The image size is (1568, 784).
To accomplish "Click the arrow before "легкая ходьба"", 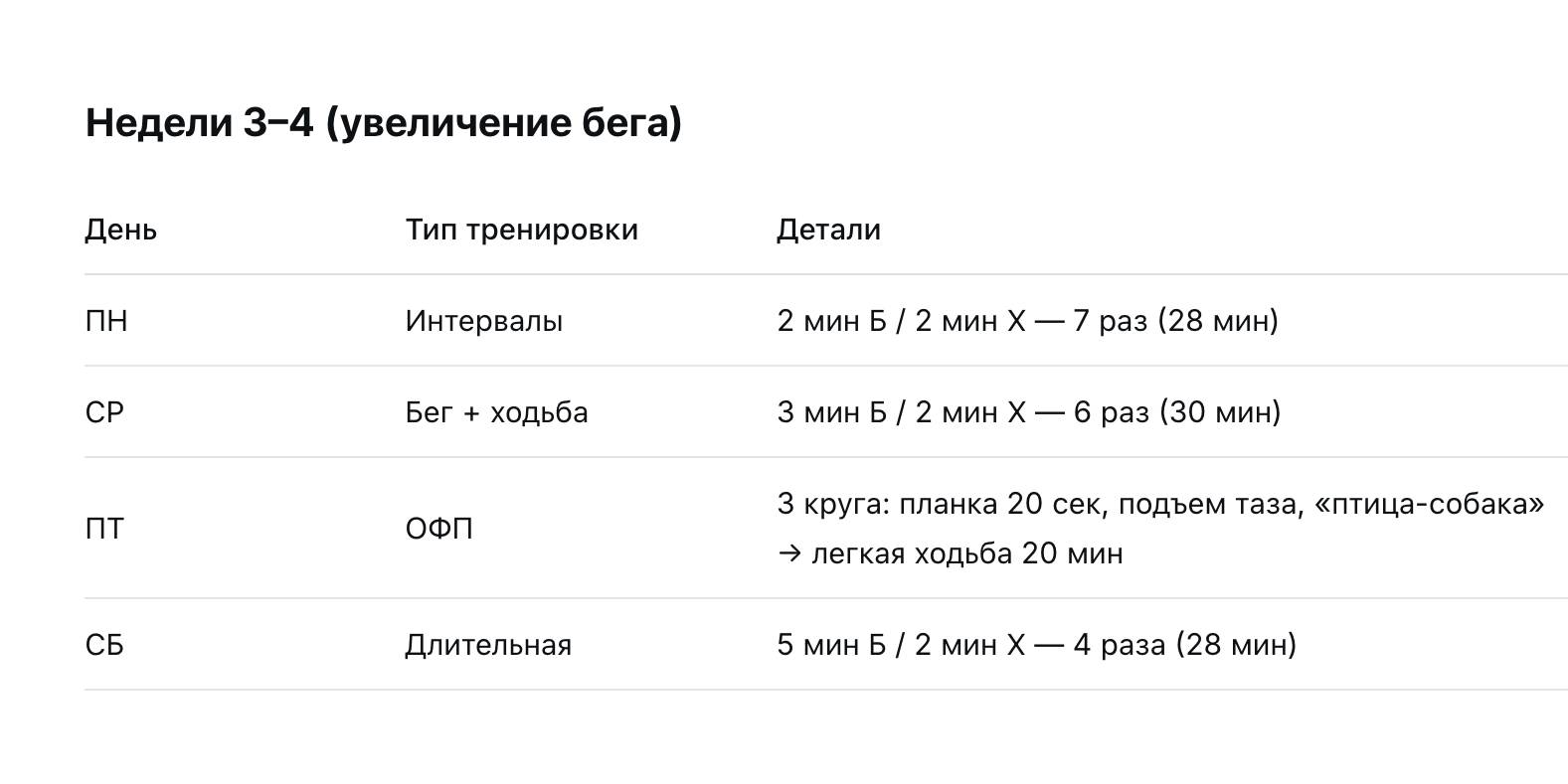I will 789,553.
